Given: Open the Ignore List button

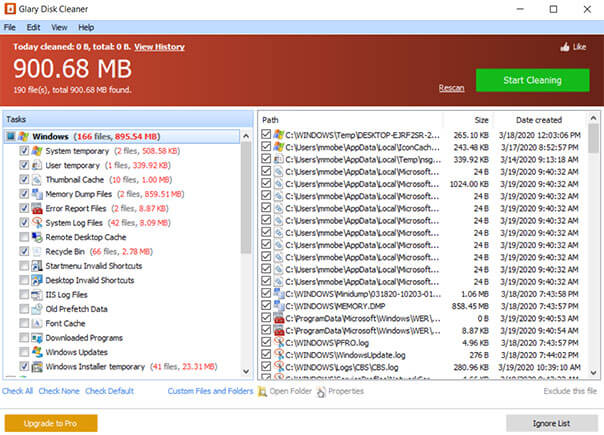Looking at the screenshot, I should [552, 423].
